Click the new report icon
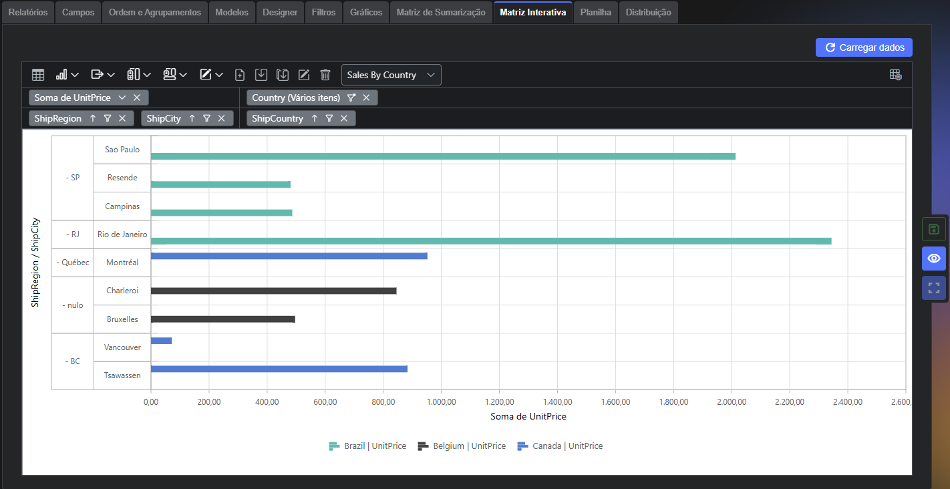Image resolution: width=950 pixels, height=489 pixels. tap(240, 75)
